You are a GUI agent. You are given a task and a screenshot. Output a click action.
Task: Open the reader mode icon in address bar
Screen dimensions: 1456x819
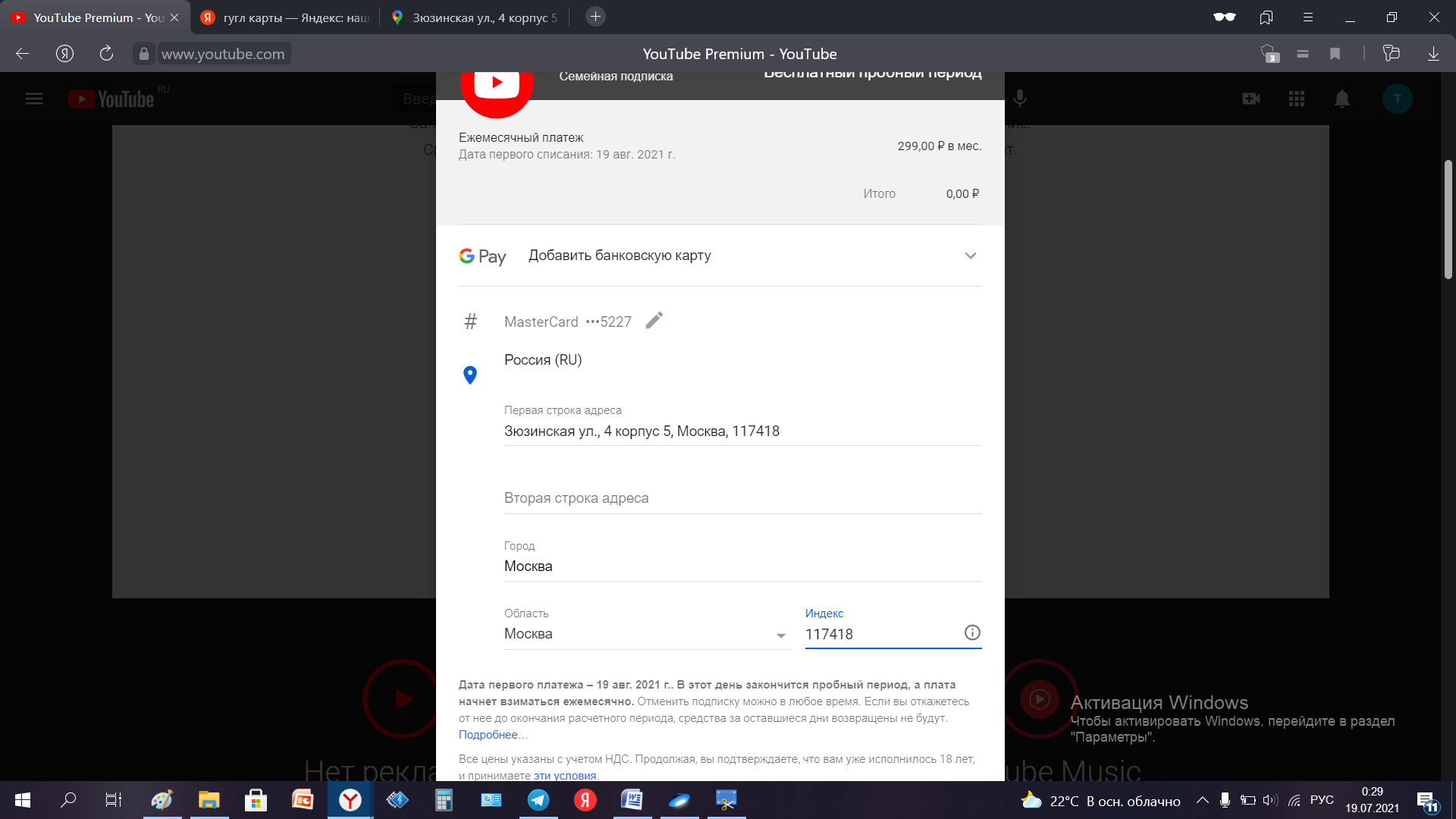click(x=1303, y=54)
